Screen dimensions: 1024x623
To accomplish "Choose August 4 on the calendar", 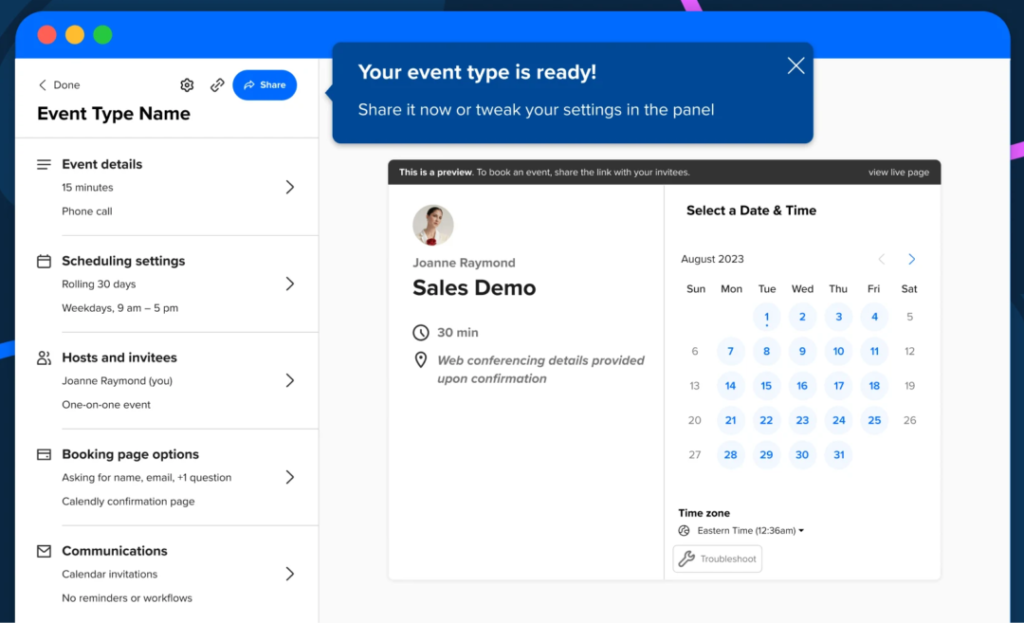I will click(x=874, y=317).
